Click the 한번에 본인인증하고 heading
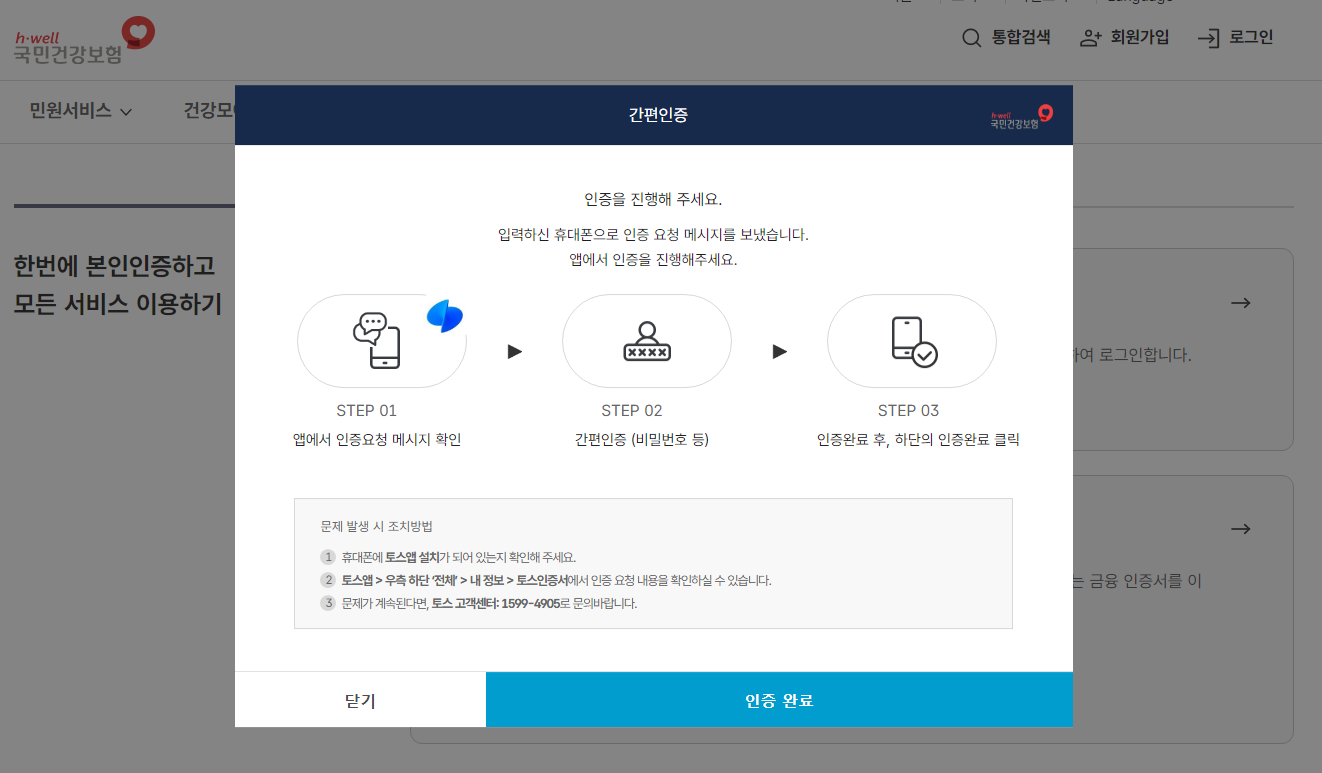1322x773 pixels. point(114,267)
